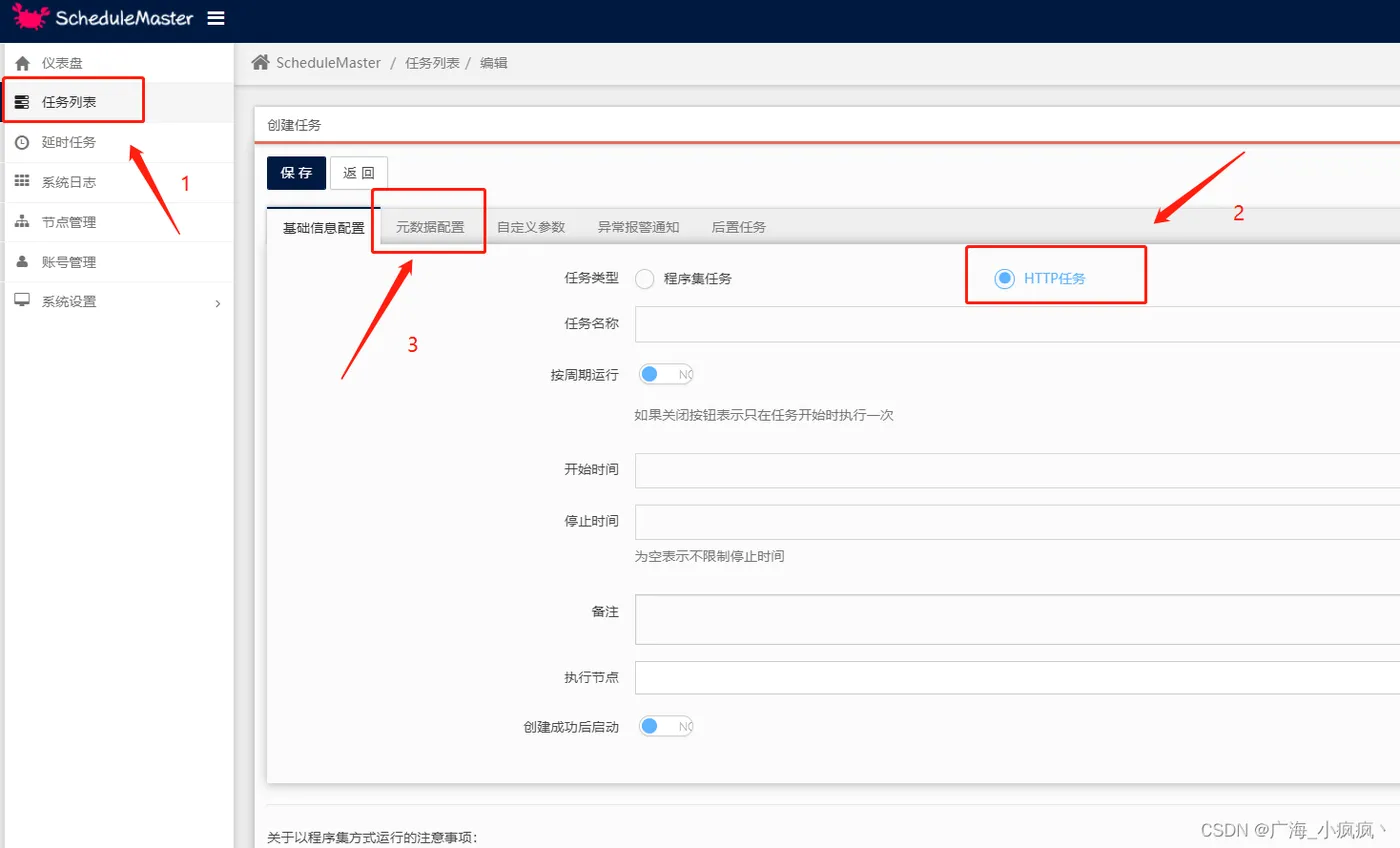1400x848 pixels.
Task: Click the 系统日志 grid icon
Action: pos(22,182)
